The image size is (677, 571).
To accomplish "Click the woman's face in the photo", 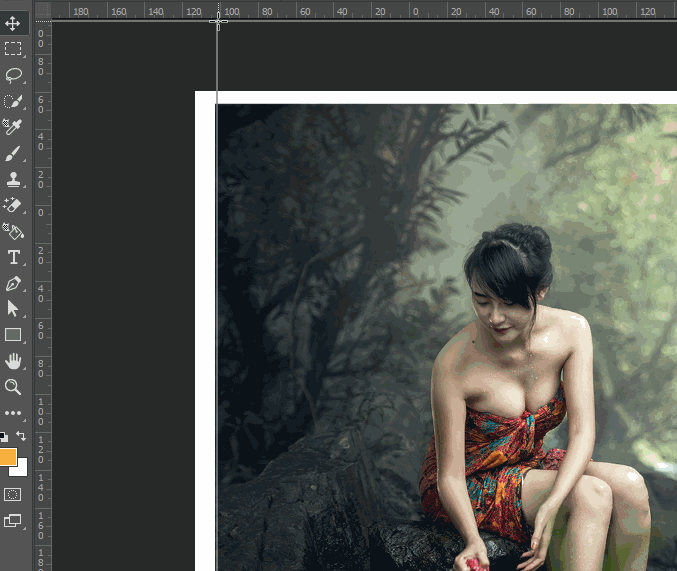I will tap(497, 312).
